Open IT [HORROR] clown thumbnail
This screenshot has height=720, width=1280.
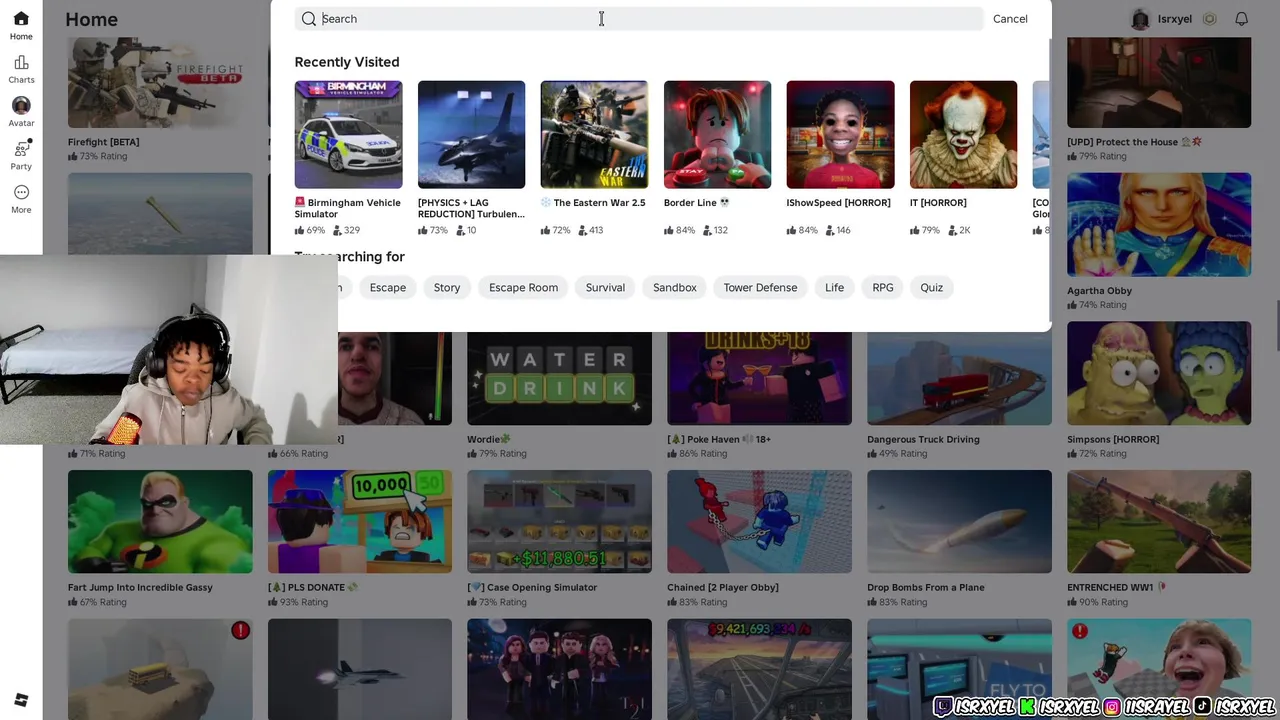pyautogui.click(x=963, y=134)
